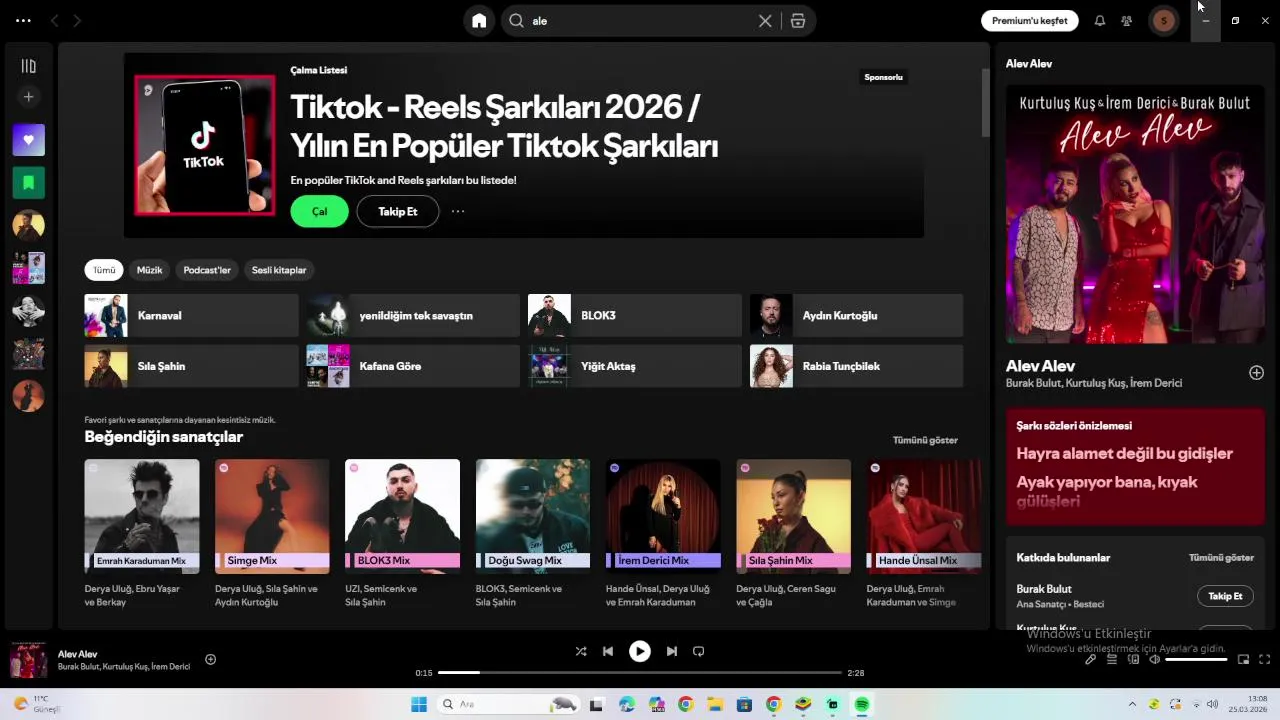Open more options for the Tiktok playlist
Screen dimensions: 1280x720
(x=458, y=211)
